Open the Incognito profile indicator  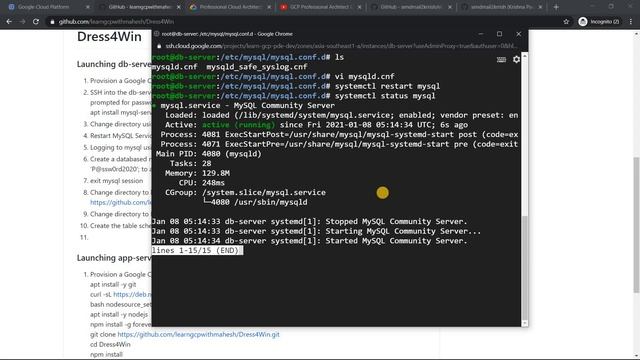pyautogui.click(x=599, y=22)
